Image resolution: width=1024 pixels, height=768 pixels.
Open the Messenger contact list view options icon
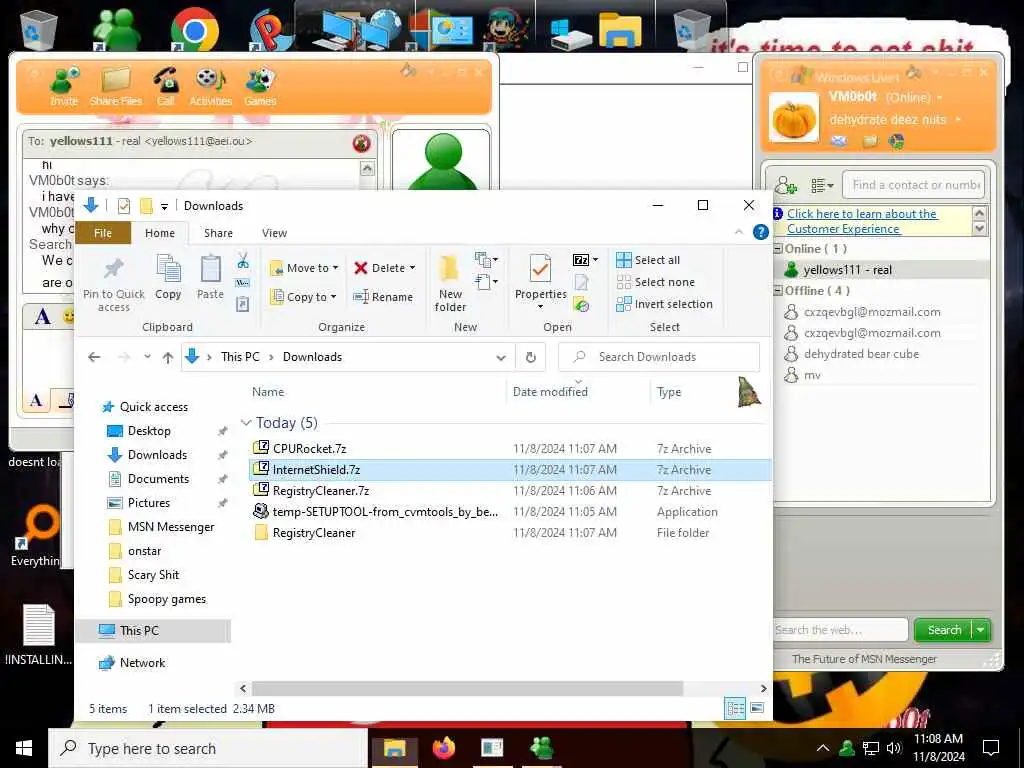[822, 185]
